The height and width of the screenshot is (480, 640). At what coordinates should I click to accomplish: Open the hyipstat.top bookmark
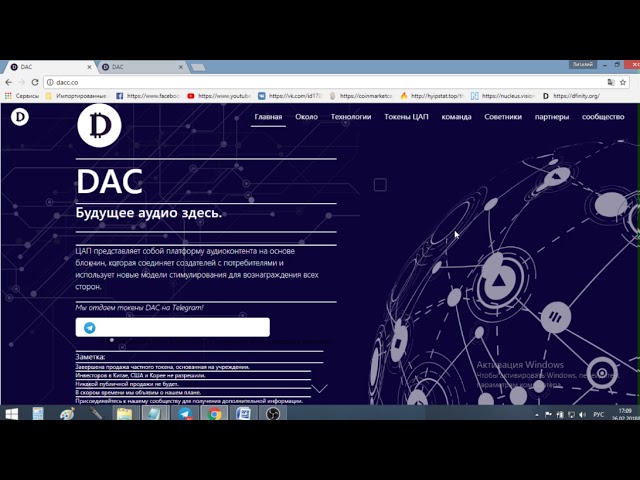(432, 96)
